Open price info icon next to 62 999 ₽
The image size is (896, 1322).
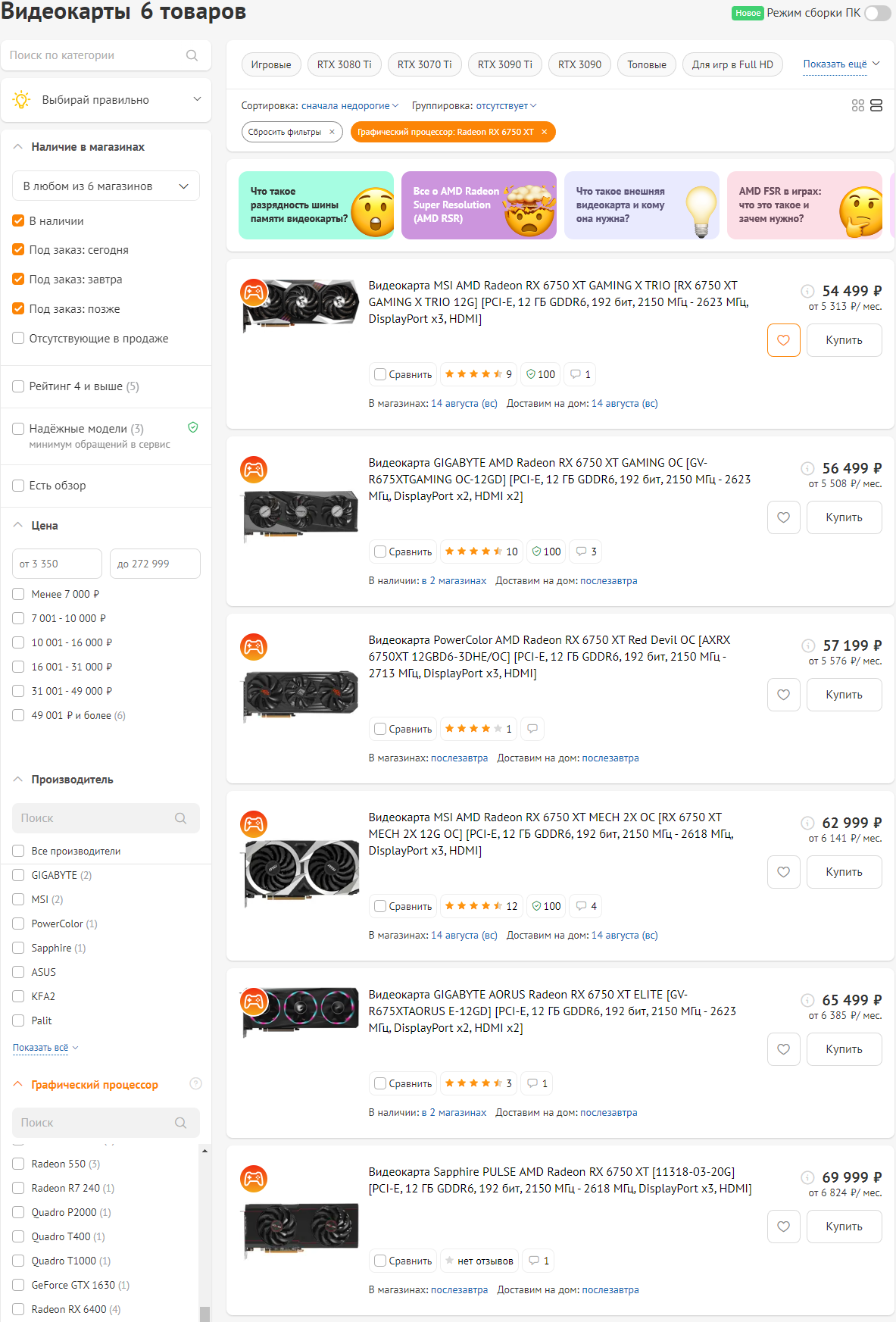point(808,823)
